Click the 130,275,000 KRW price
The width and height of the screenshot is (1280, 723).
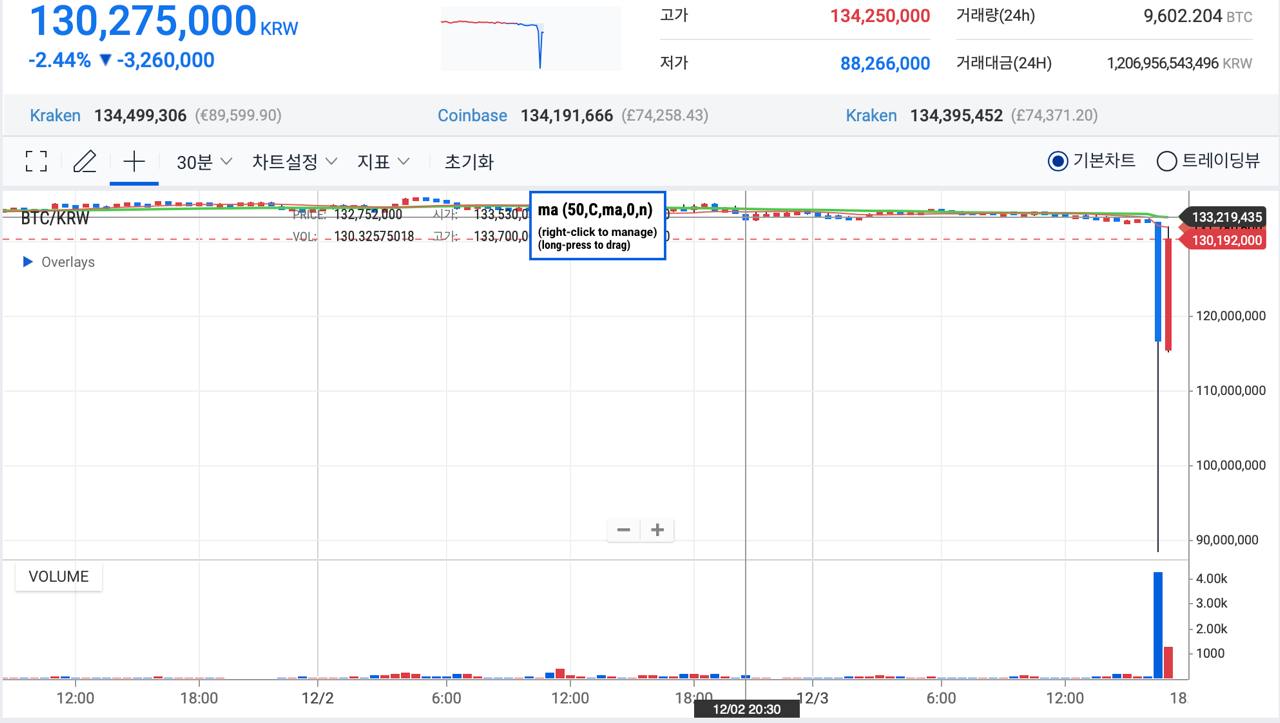point(163,21)
